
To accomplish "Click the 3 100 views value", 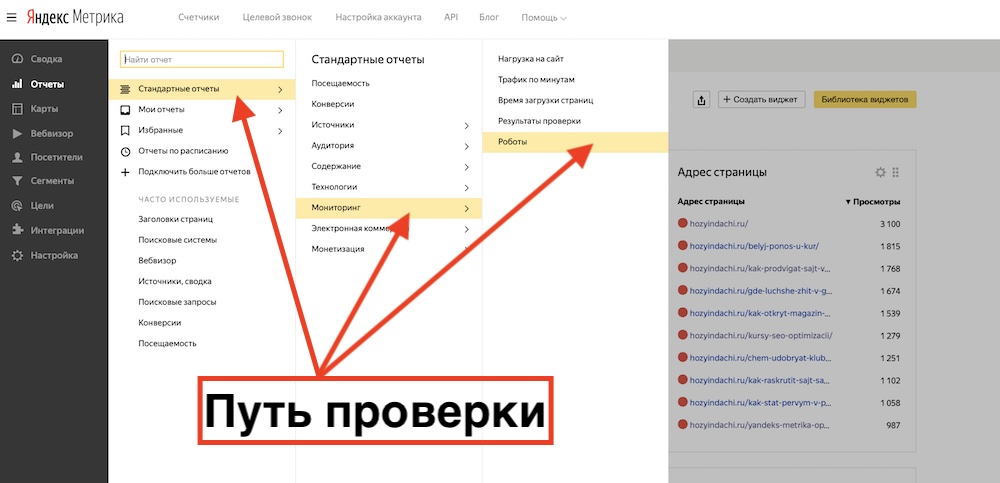I will pyautogui.click(x=889, y=224).
